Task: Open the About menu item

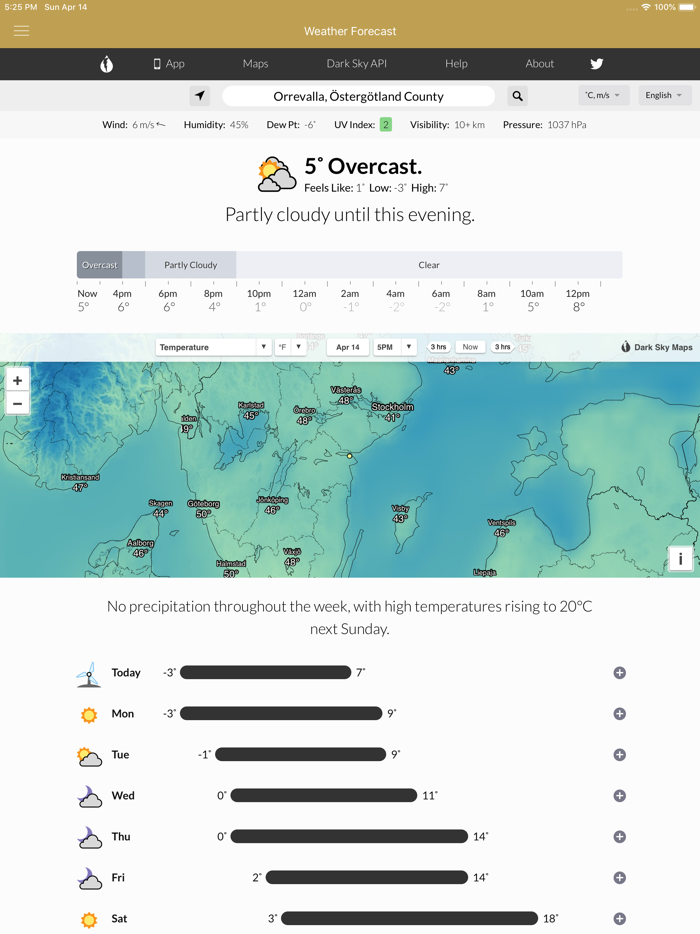Action: 540,64
